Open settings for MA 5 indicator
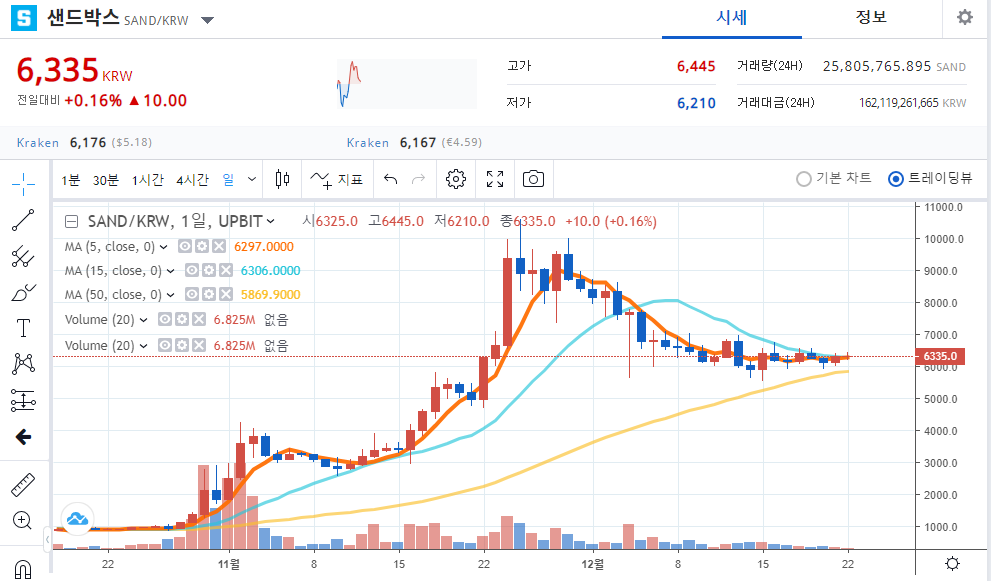The width and height of the screenshot is (991, 581). click(202, 247)
